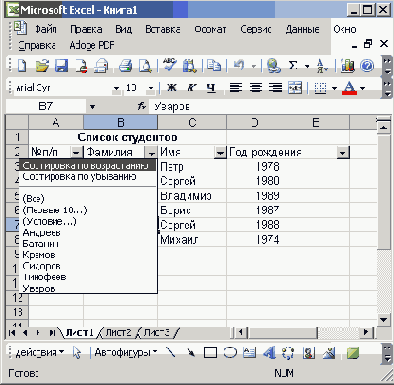Click the Undo arrow icon

[x=239, y=65]
